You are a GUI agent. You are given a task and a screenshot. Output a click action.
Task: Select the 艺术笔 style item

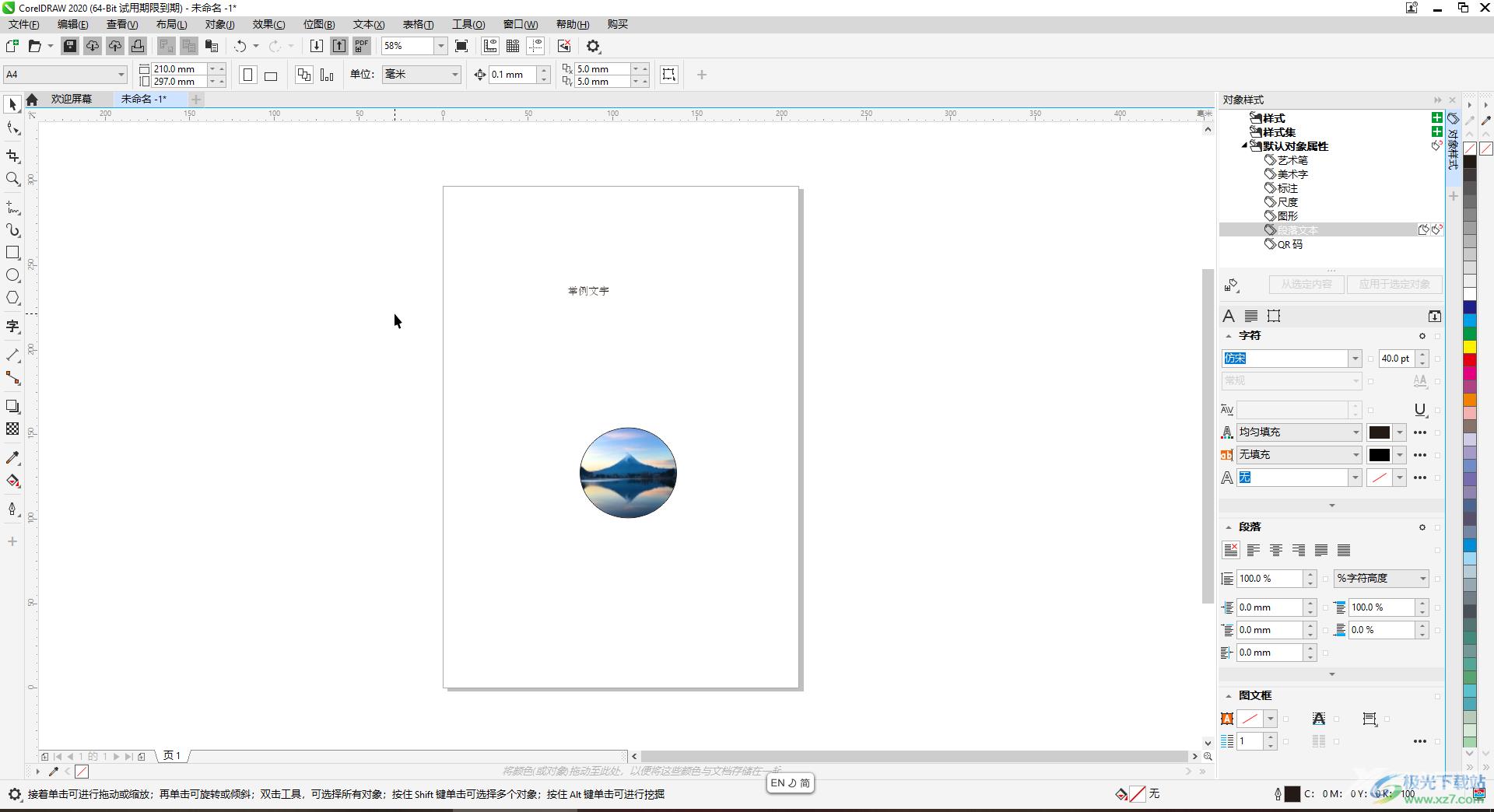point(1292,160)
